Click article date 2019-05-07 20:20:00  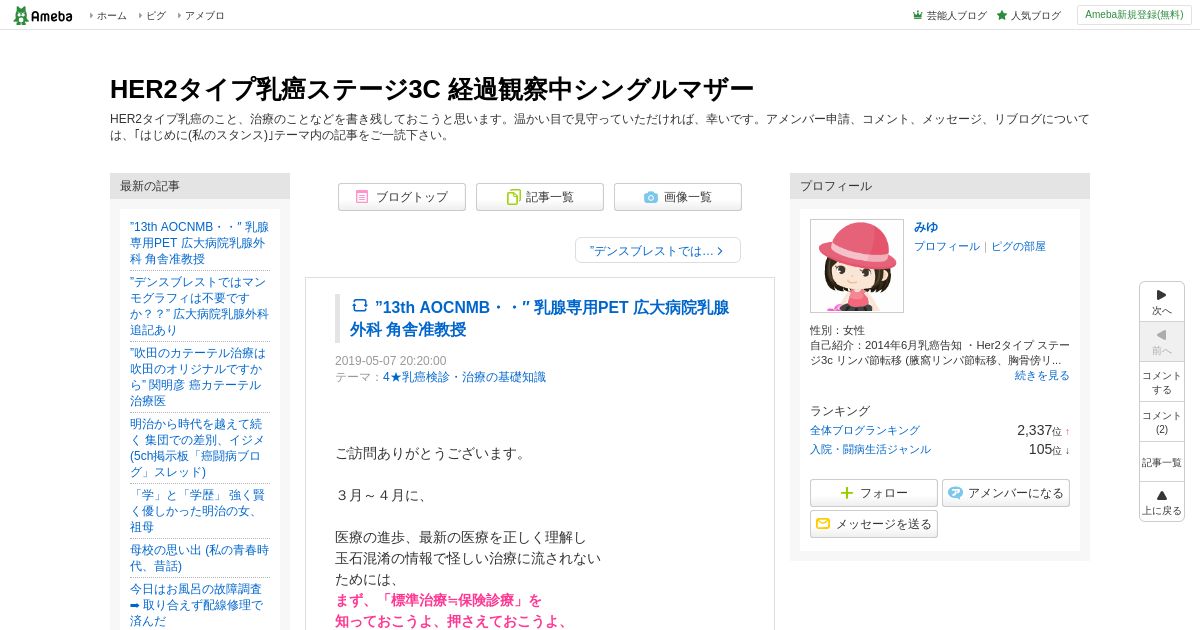[x=391, y=361]
